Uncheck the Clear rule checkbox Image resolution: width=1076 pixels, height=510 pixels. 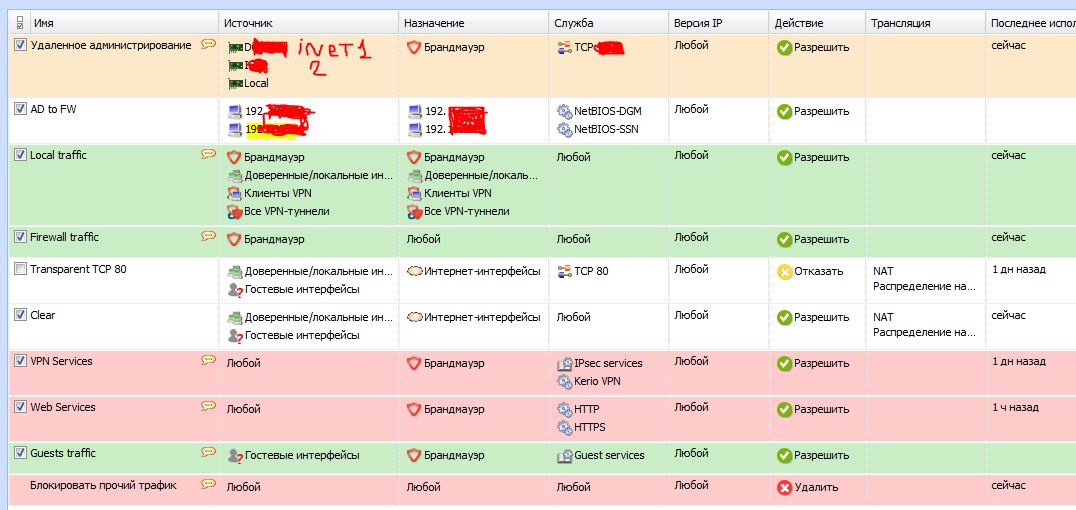(21, 315)
